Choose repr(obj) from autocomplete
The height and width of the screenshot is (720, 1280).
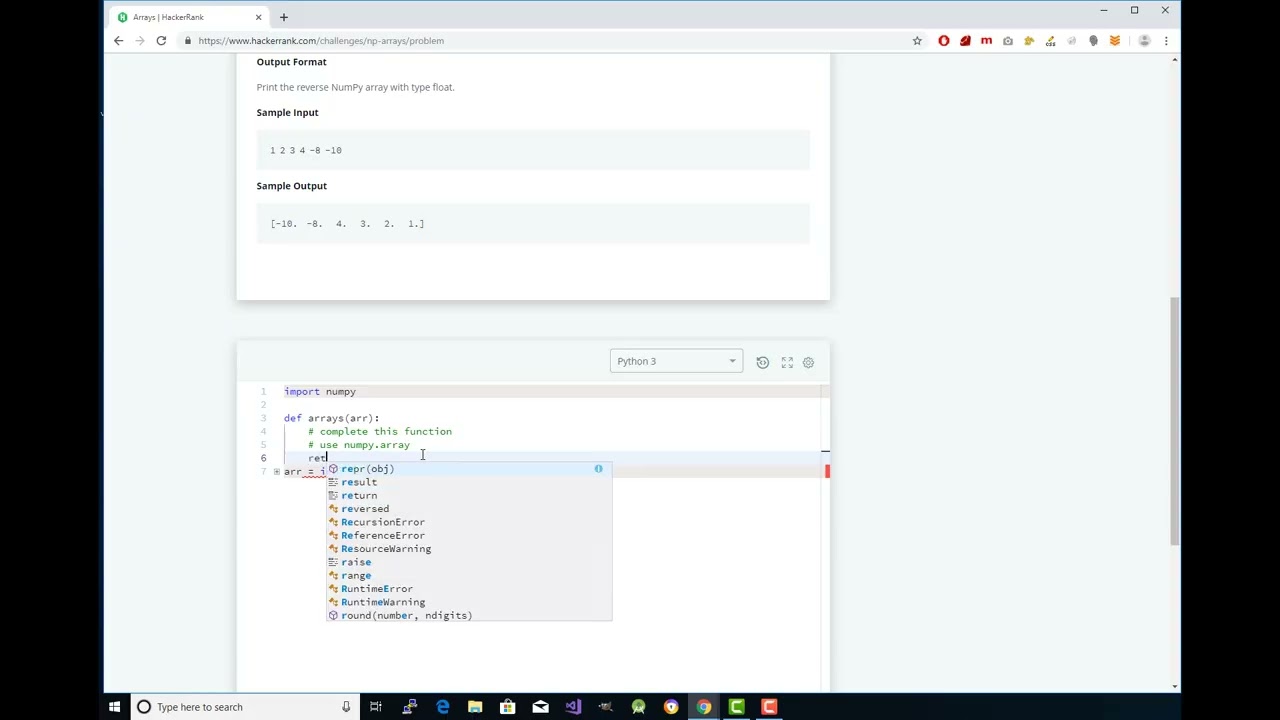(468, 469)
